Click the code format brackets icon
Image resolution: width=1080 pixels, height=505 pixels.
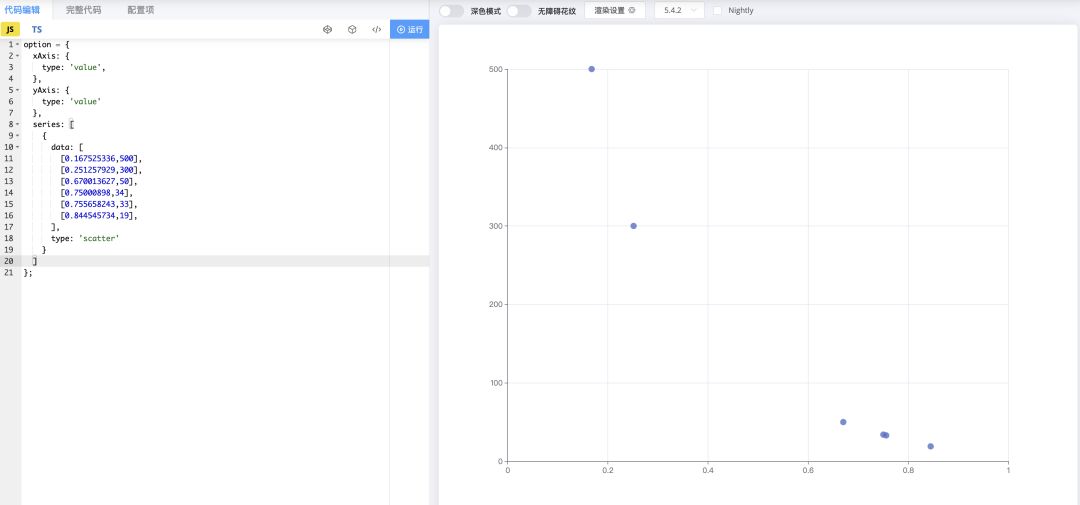tap(376, 30)
